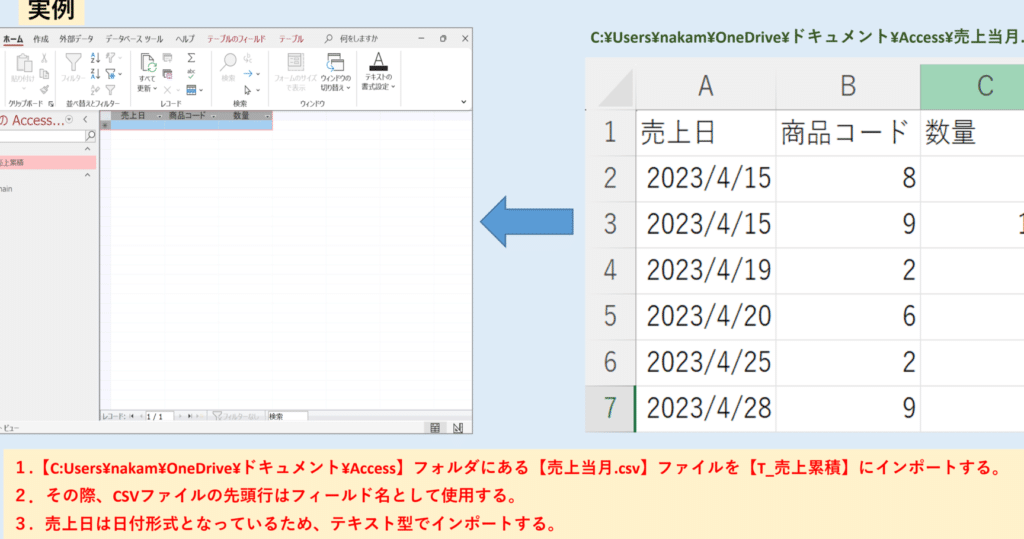
Task: Select Datasheet View icon in status bar
Action: coord(436,427)
